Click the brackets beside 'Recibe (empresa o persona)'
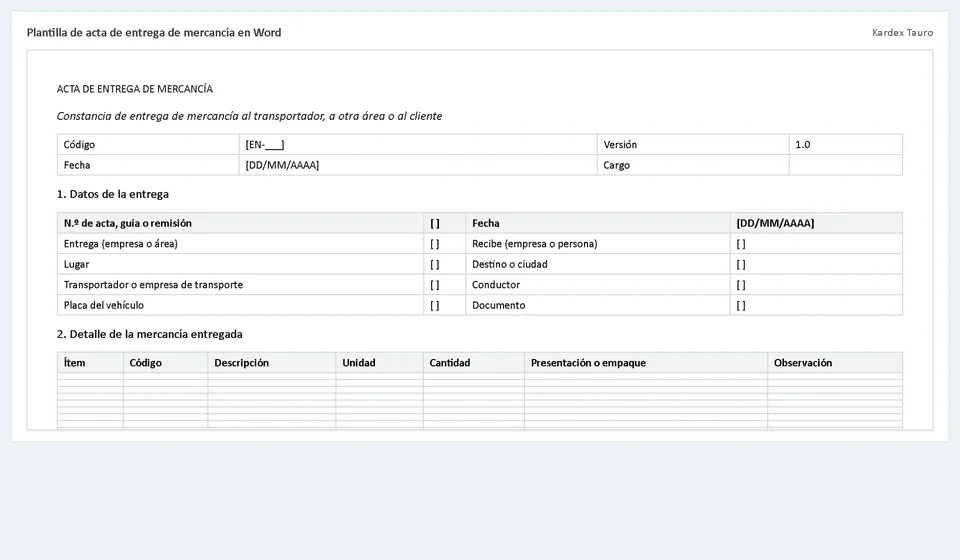The image size is (960, 560). [741, 244]
